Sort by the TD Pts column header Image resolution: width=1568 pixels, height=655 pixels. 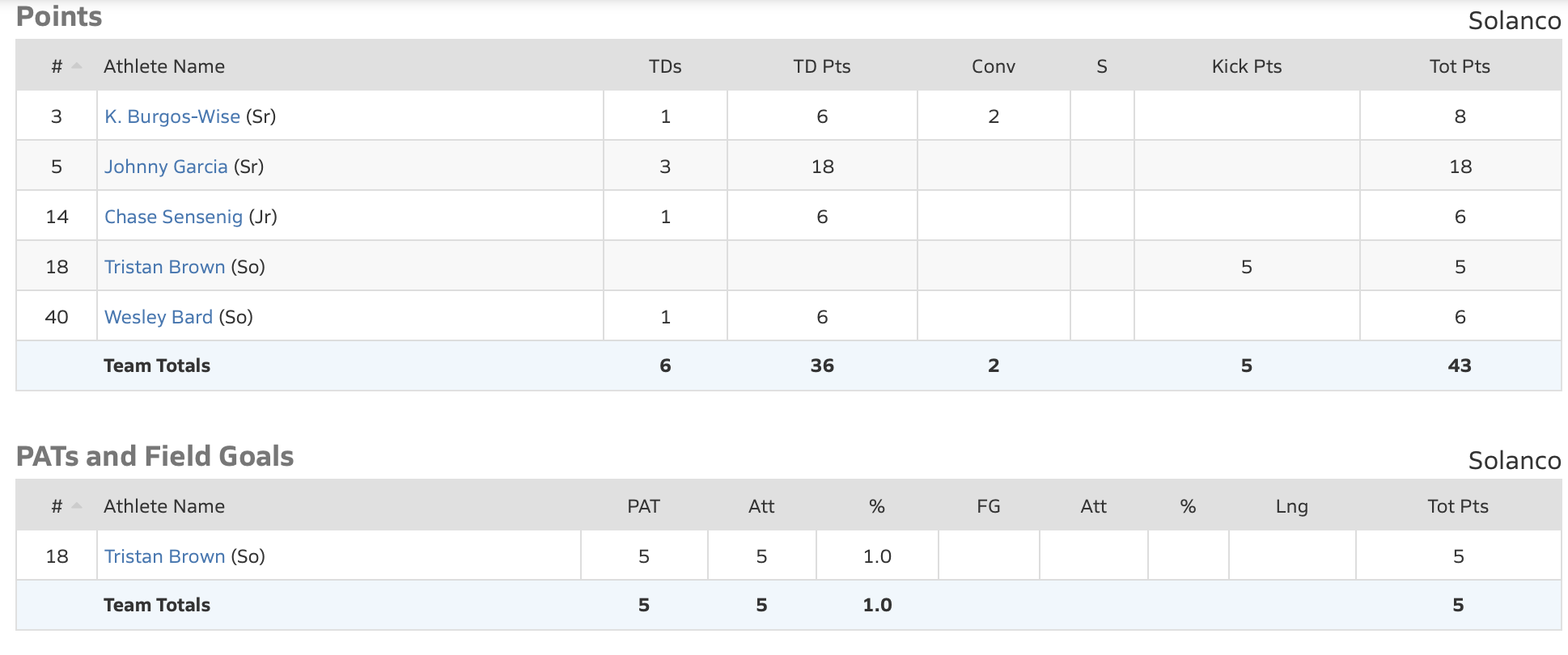[821, 66]
